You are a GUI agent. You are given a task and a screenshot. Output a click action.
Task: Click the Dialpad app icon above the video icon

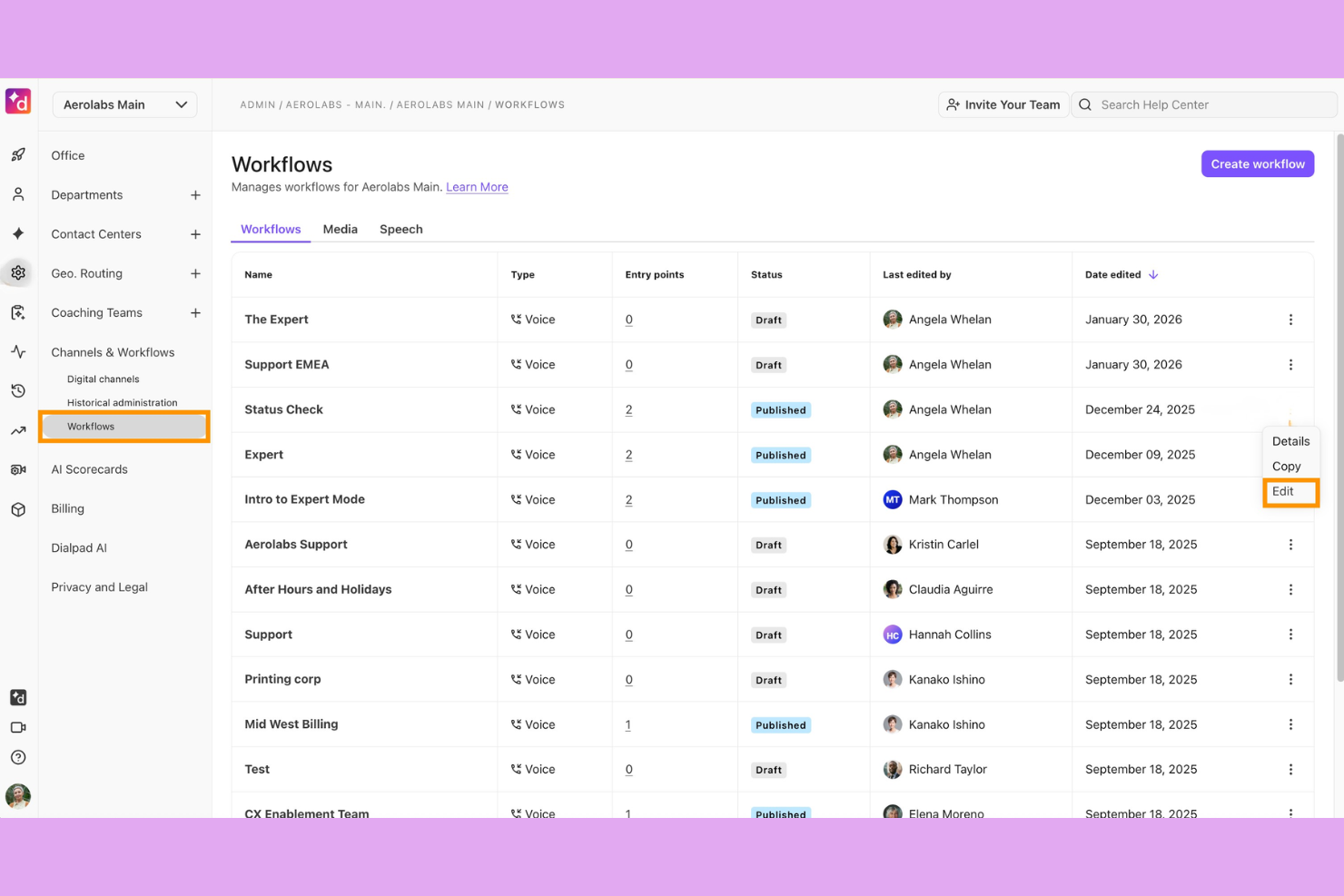point(18,697)
